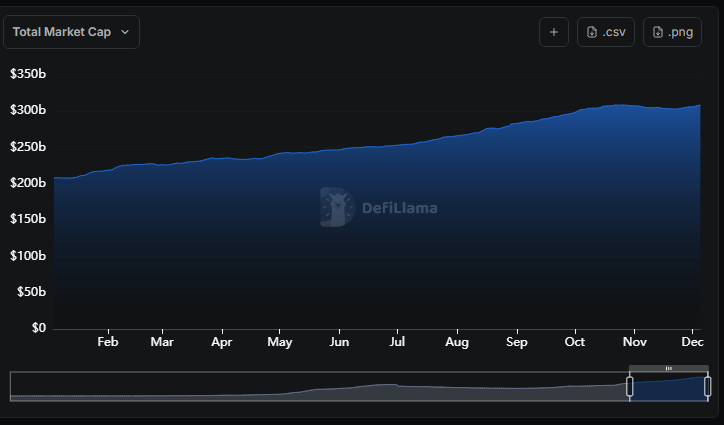Click the May label on x-axis
The image size is (724, 425).
[x=280, y=342]
